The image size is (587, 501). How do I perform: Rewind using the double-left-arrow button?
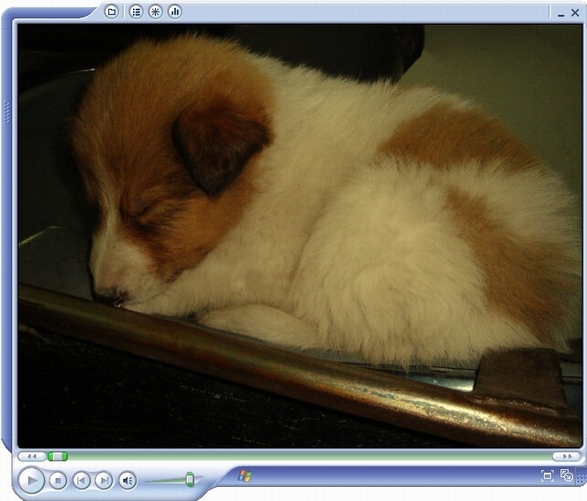coord(31,456)
